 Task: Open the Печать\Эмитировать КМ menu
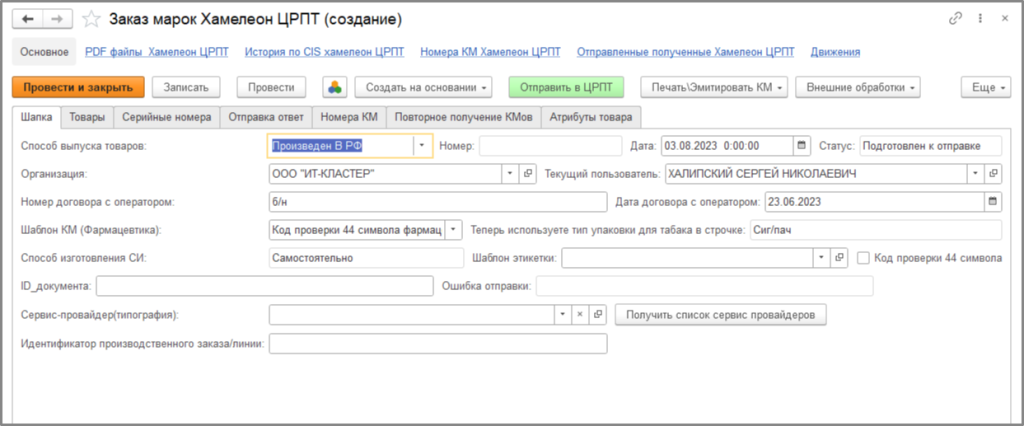pos(714,87)
